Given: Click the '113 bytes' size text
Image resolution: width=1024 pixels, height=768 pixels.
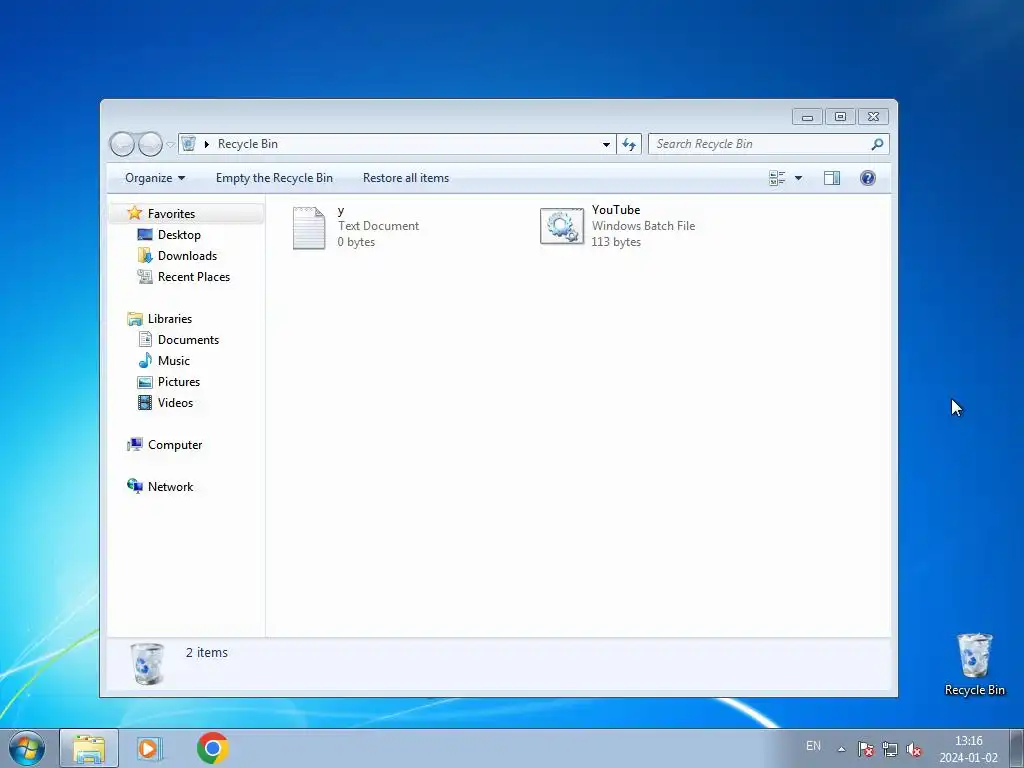Looking at the screenshot, I should tap(616, 242).
